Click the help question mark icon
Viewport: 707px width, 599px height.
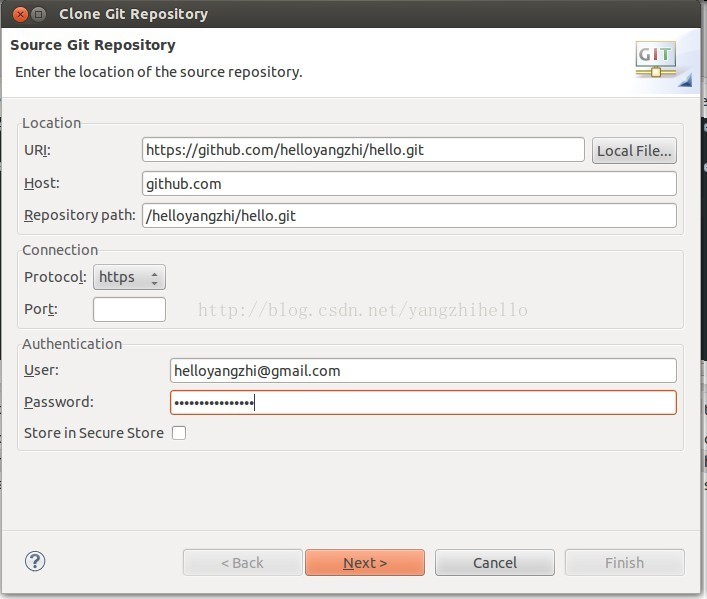35,562
